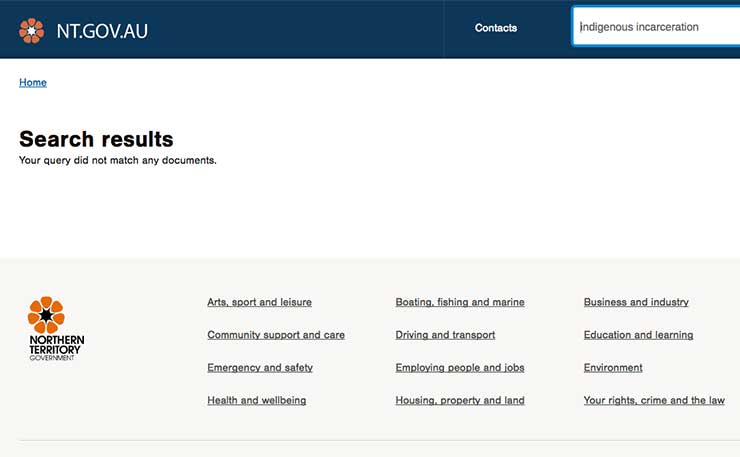Viewport: 740px width, 457px height.
Task: Go to Driving and transport
Action: pyautogui.click(x=445, y=335)
